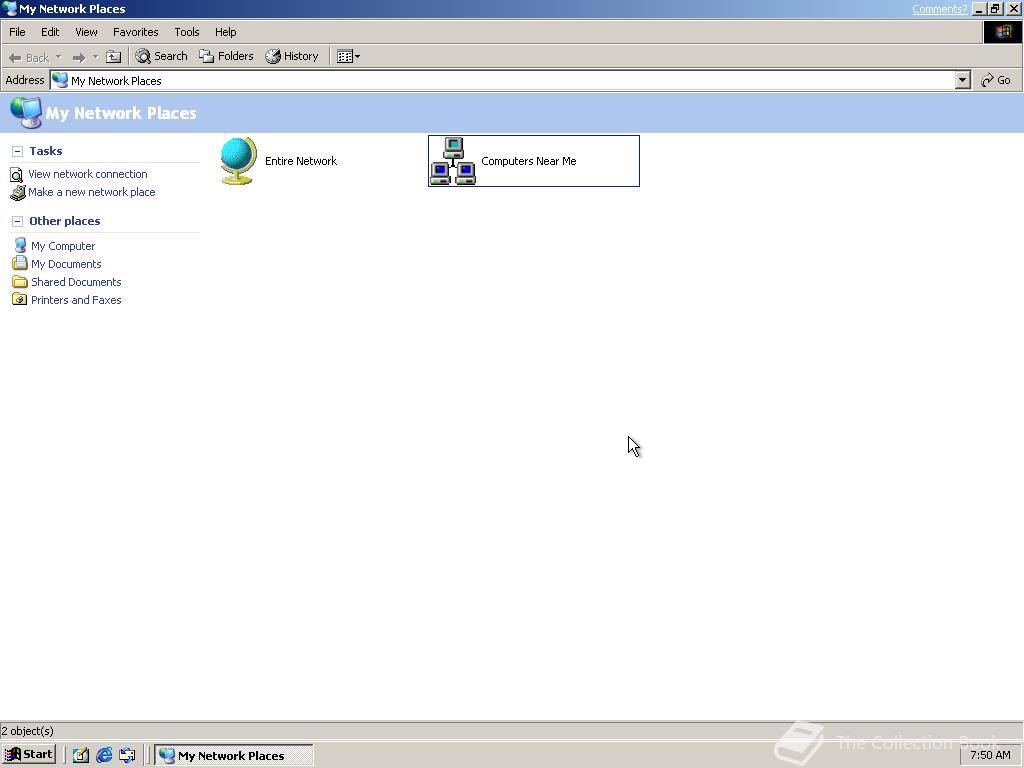Click the Forward arrow toolbar button
This screenshot has height=768, width=1024.
pyautogui.click(x=78, y=57)
